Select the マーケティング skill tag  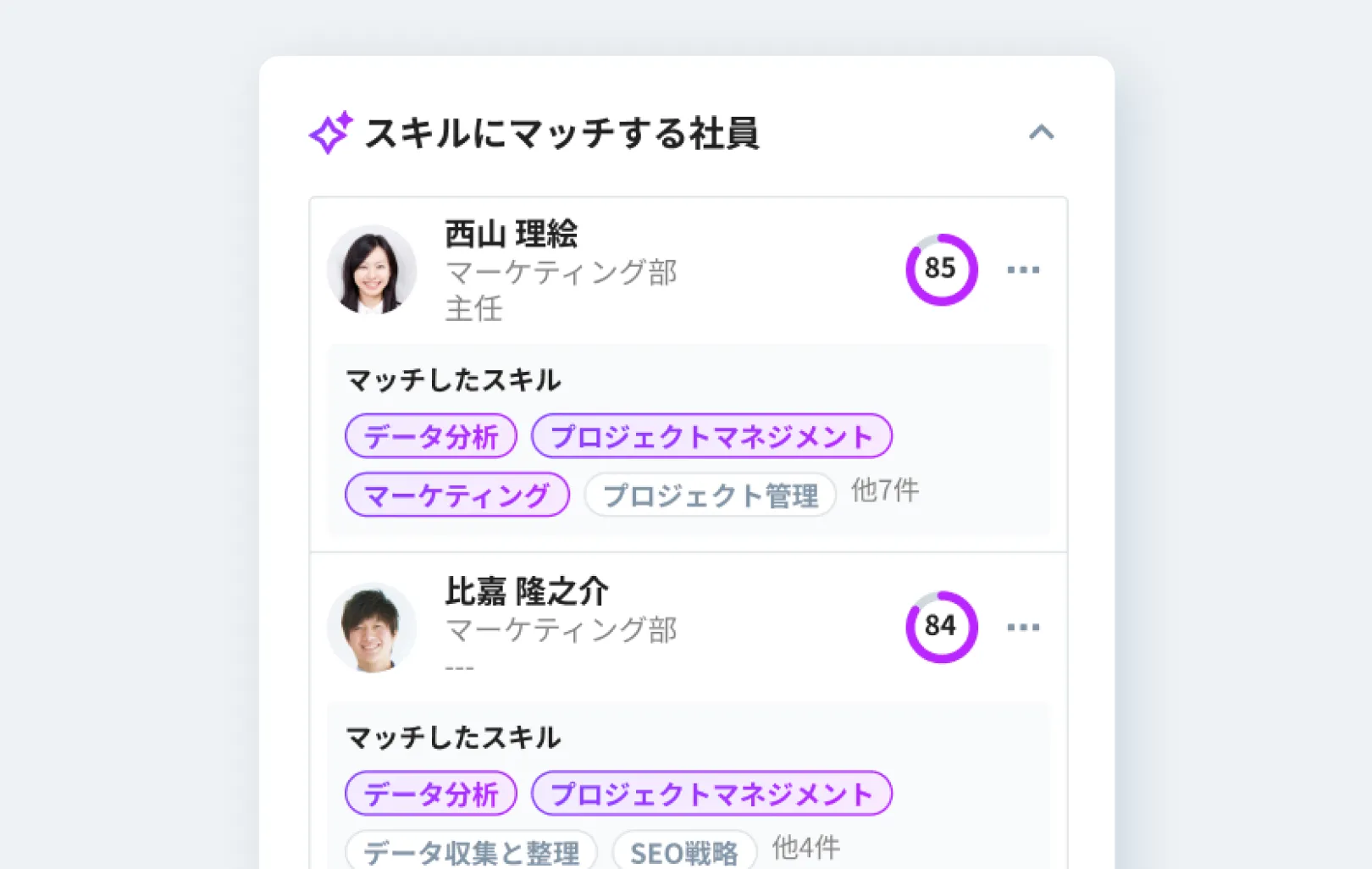point(457,495)
